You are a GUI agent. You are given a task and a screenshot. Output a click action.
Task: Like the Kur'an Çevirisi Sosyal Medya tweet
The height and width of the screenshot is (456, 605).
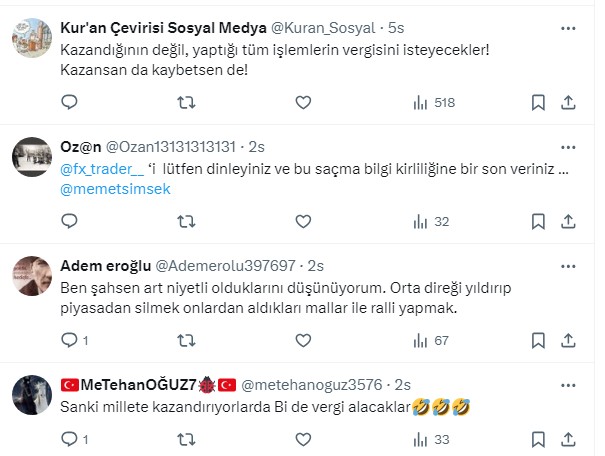(303, 102)
